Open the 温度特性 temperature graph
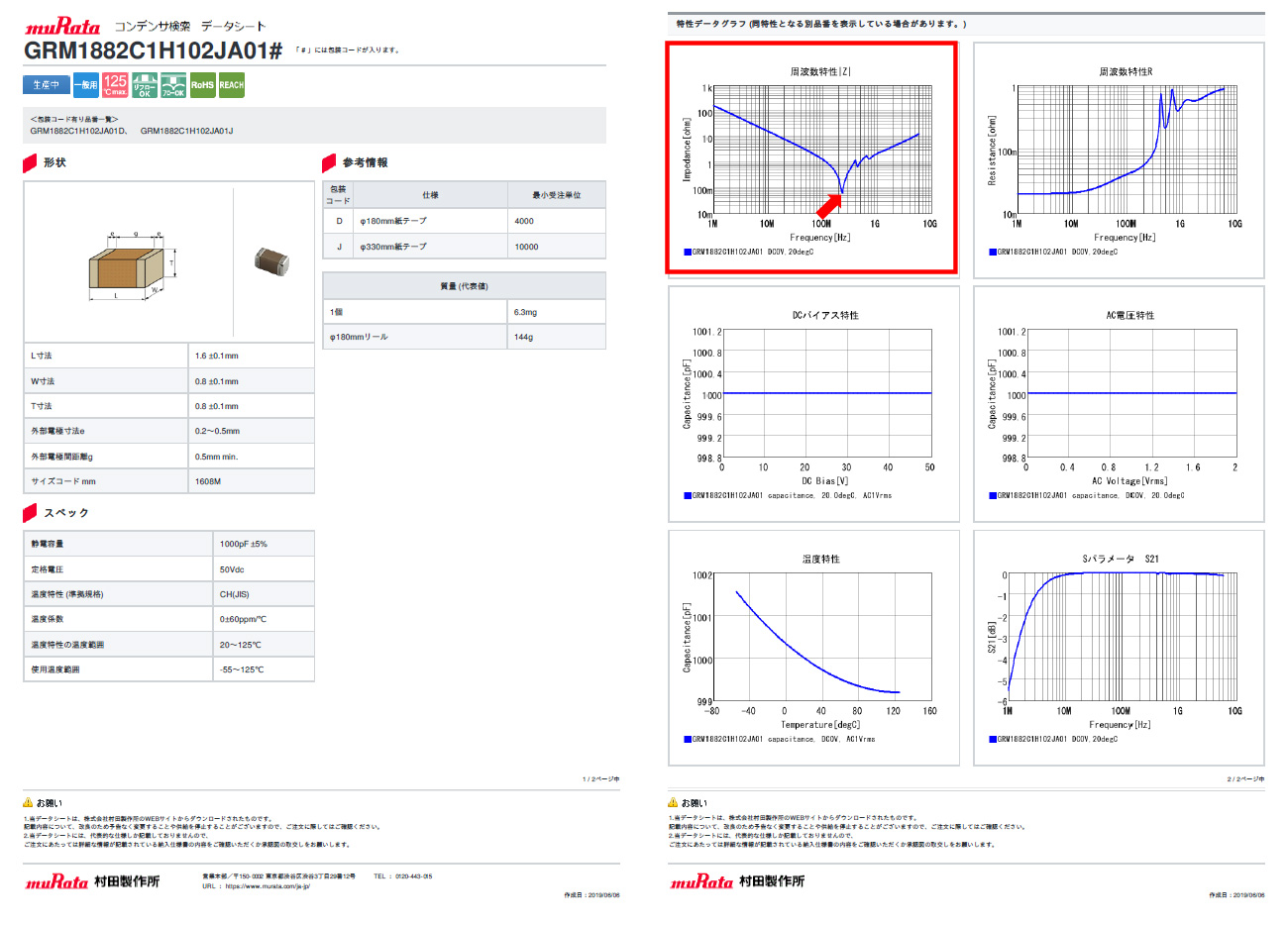The height and width of the screenshot is (925, 1288). coord(814,648)
